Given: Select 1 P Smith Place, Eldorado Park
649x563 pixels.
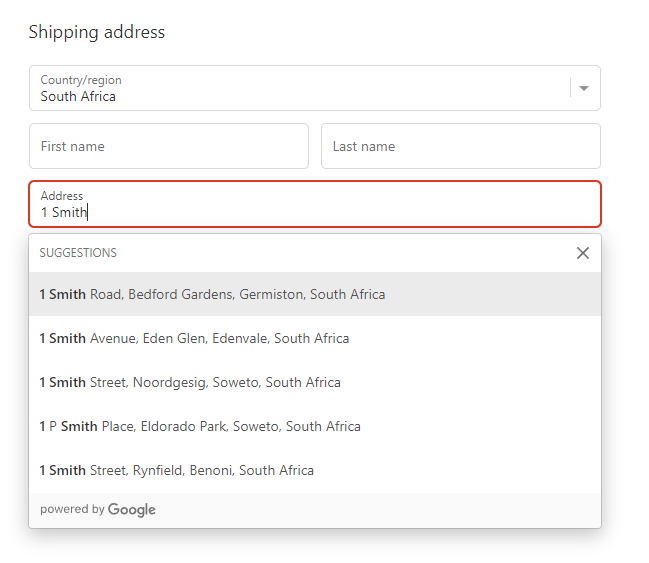Looking at the screenshot, I should click(x=200, y=426).
